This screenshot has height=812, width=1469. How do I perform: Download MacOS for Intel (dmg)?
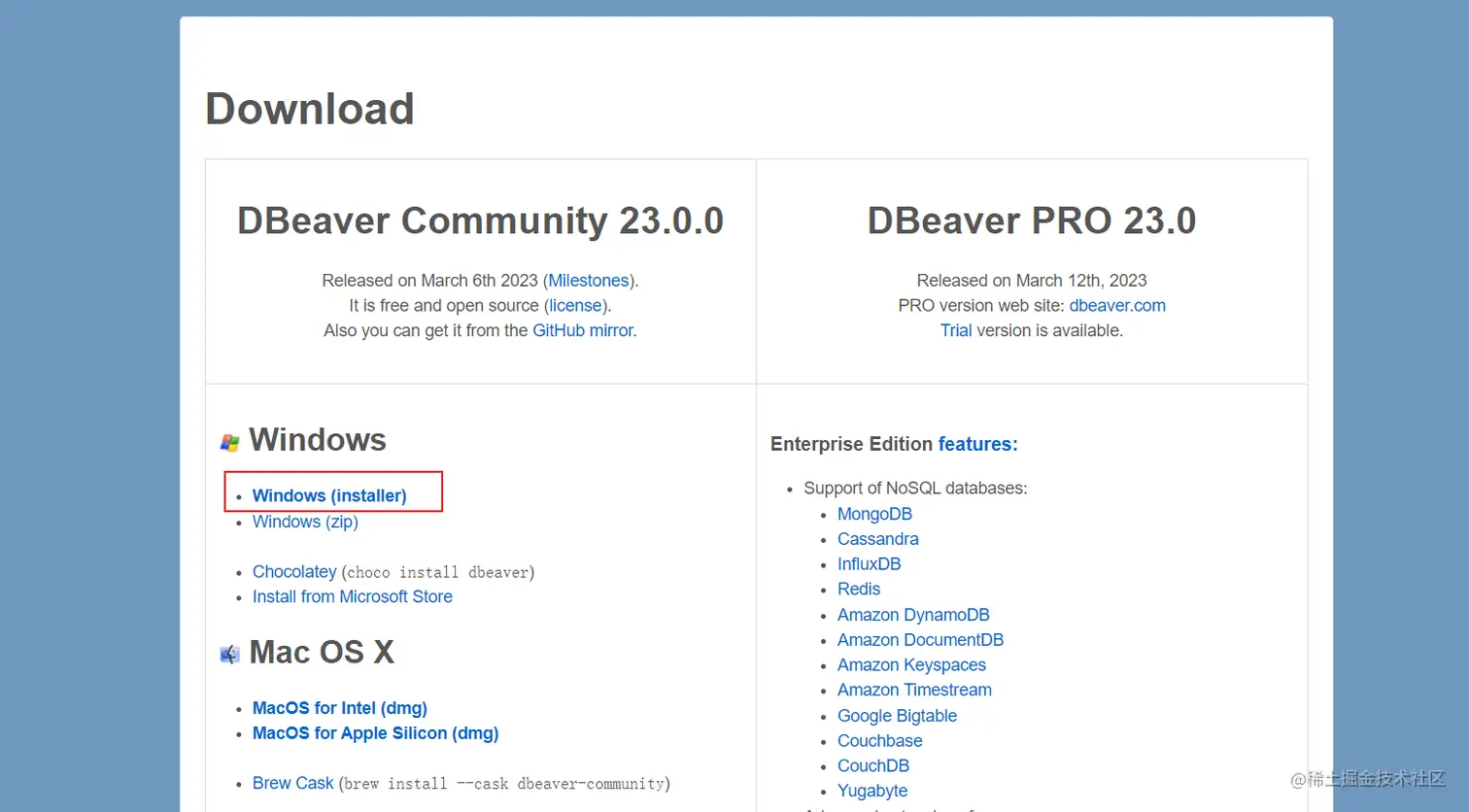tap(340, 708)
